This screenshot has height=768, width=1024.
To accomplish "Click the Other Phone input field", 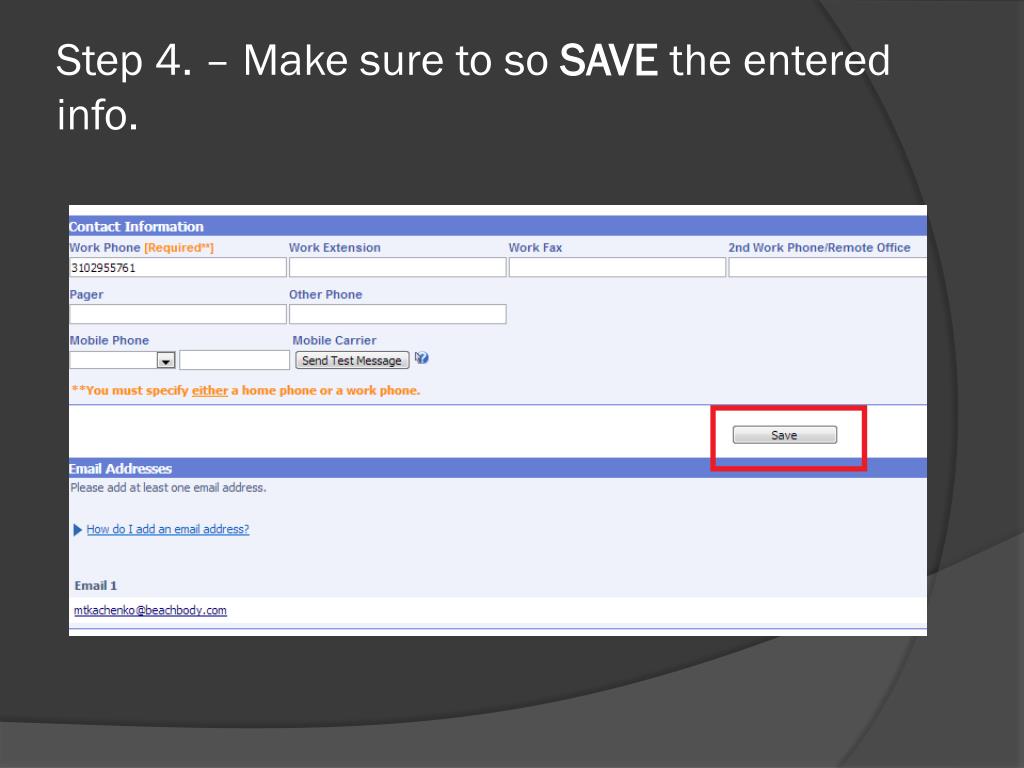I will [398, 314].
